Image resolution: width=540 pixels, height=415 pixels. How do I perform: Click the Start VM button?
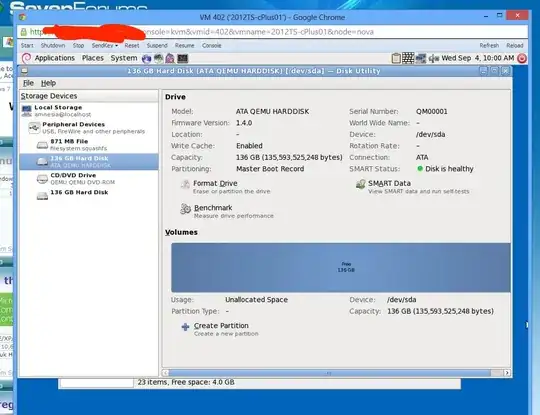click(x=27, y=45)
